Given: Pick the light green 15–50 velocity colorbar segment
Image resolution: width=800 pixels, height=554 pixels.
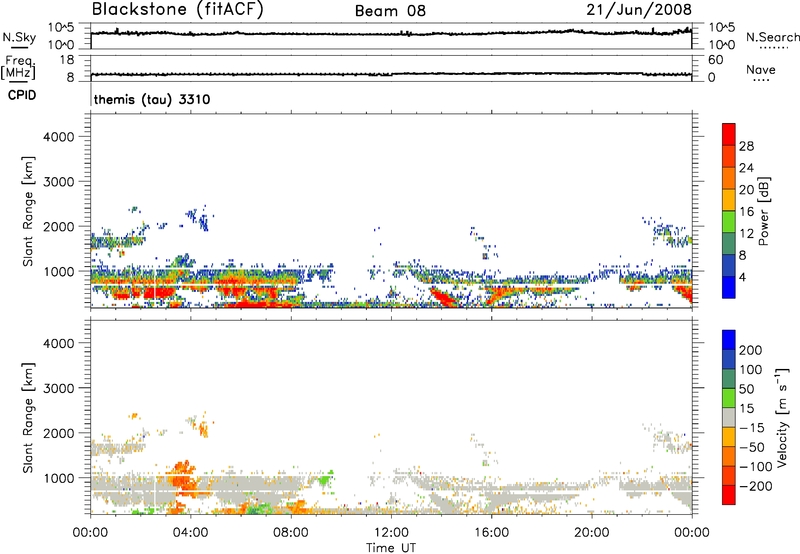Looking at the screenshot, I should [x=729, y=398].
